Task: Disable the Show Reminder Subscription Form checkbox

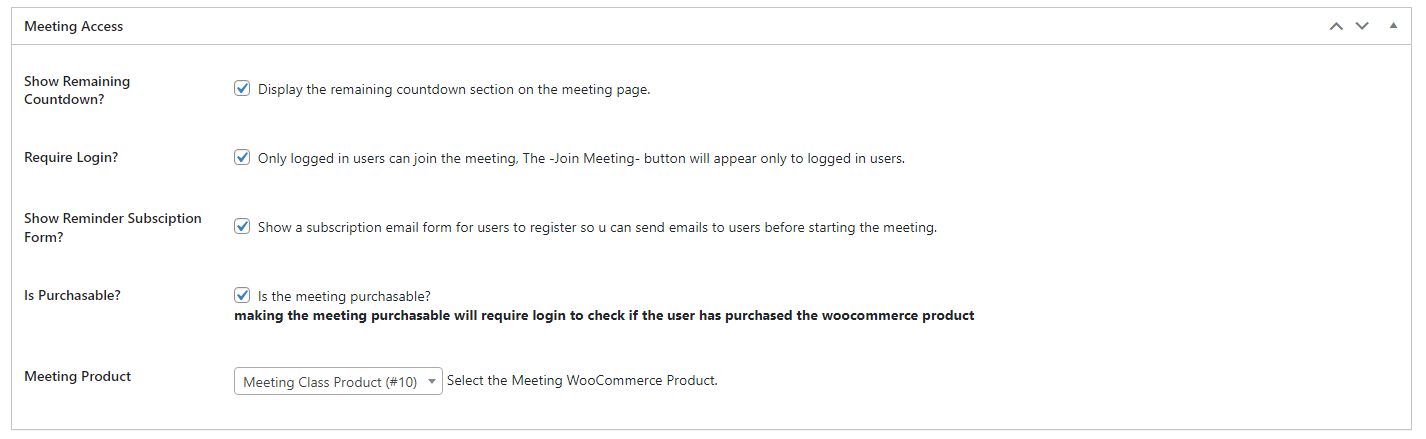Action: pyautogui.click(x=242, y=226)
